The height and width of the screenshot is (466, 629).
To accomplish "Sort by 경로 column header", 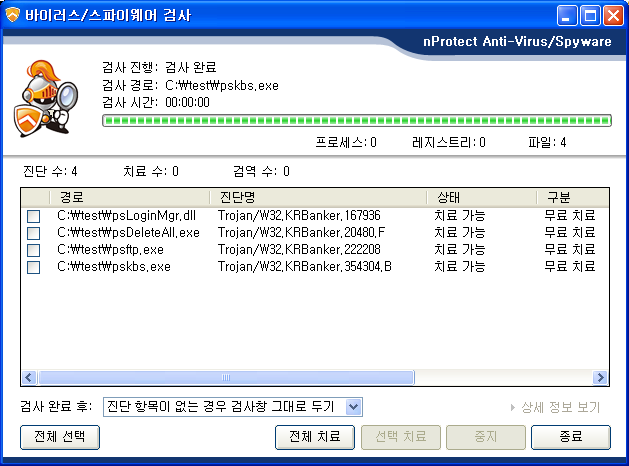I will tap(130, 197).
